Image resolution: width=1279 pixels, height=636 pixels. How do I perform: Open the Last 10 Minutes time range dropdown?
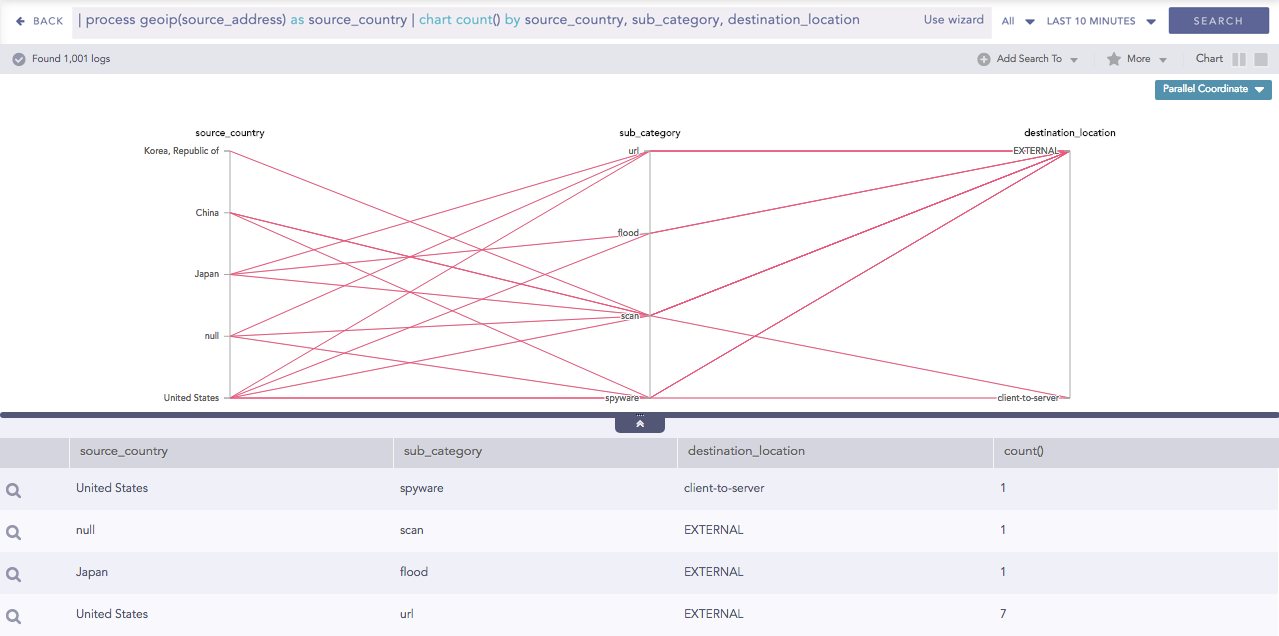1100,21
